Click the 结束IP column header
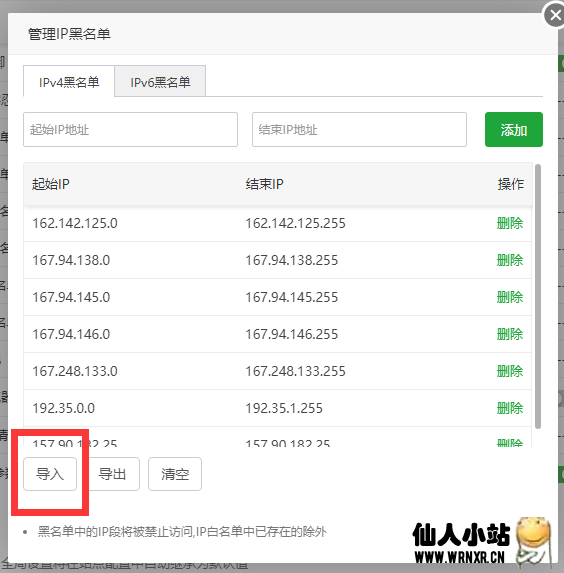Image resolution: width=564 pixels, height=573 pixels. [264, 184]
